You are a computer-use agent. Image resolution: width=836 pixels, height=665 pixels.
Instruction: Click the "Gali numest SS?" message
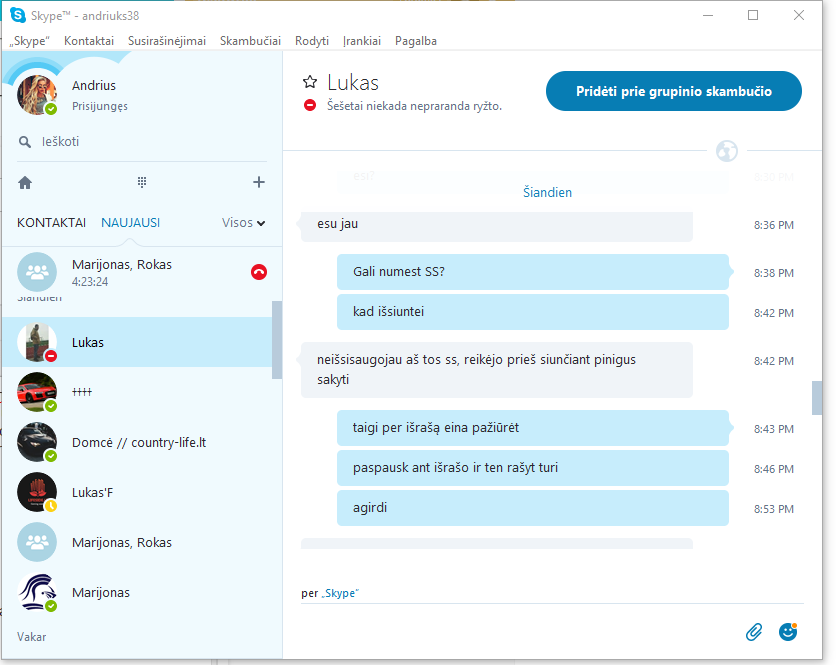point(533,272)
